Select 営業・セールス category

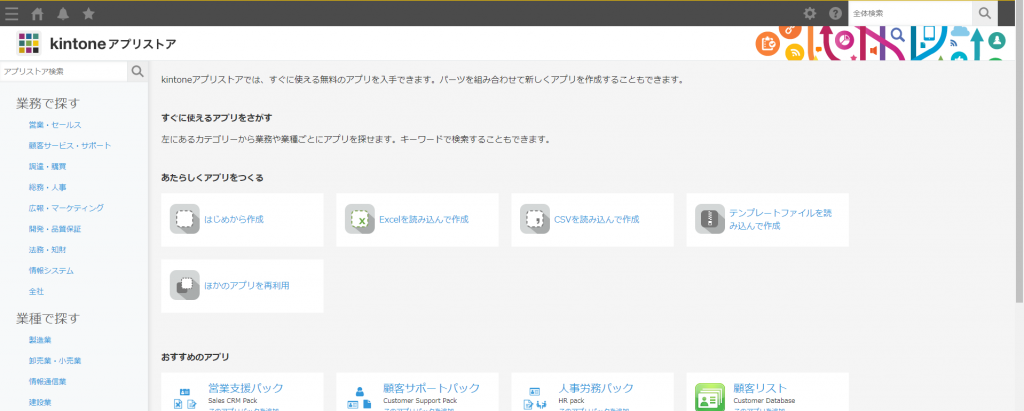(x=55, y=125)
